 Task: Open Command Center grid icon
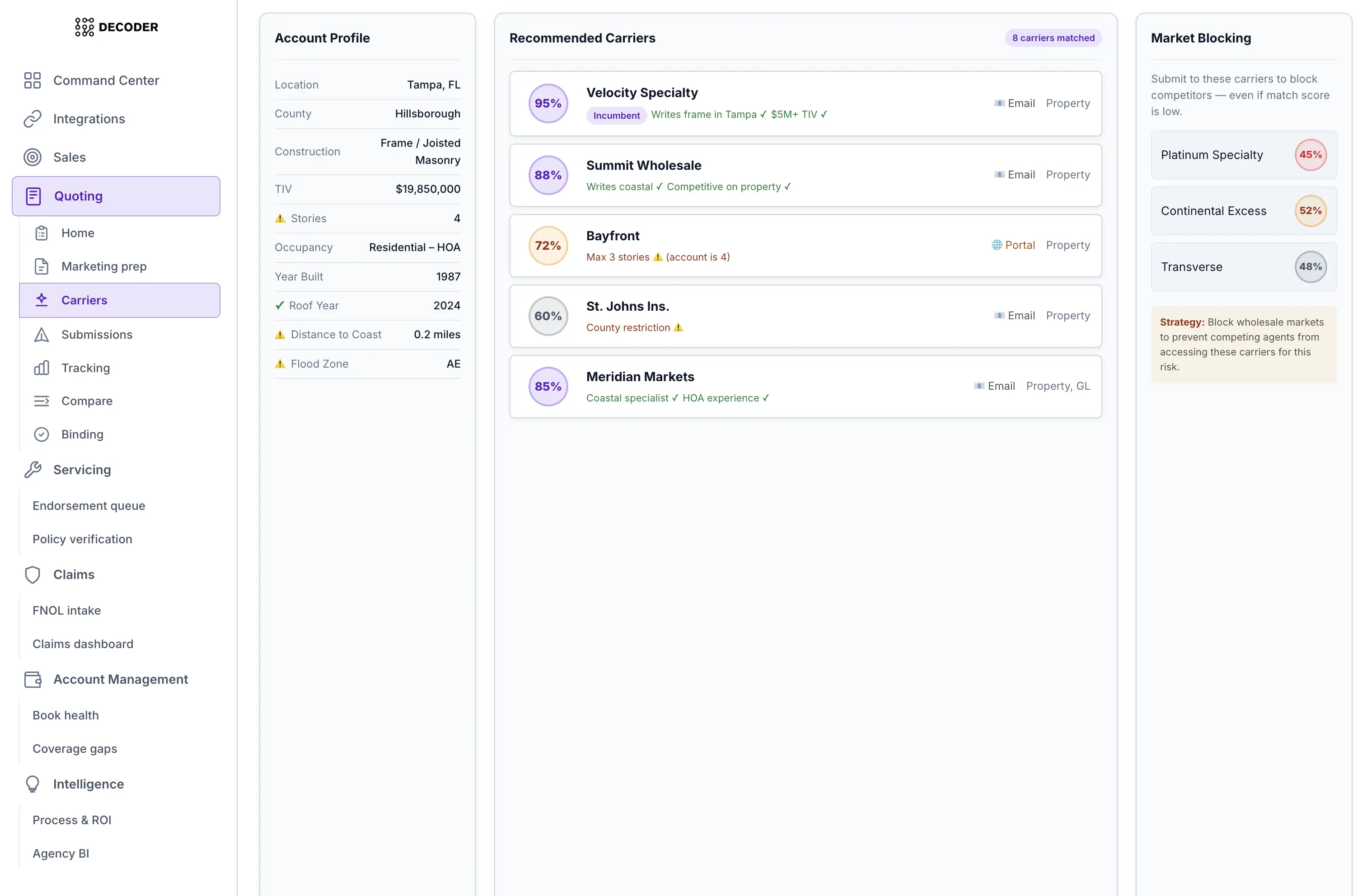(x=33, y=80)
